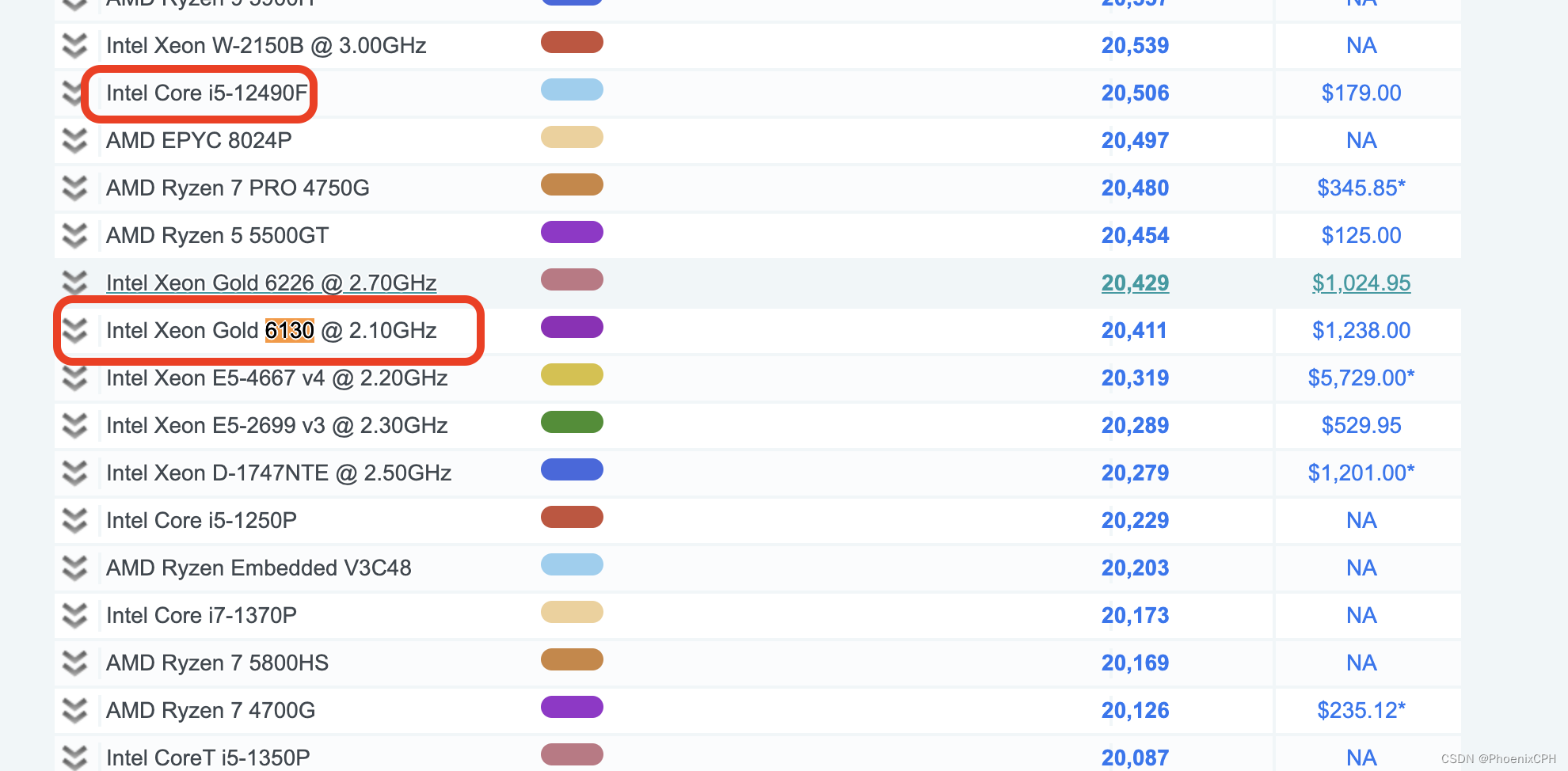Click the underlined score 20,429

pos(1135,283)
